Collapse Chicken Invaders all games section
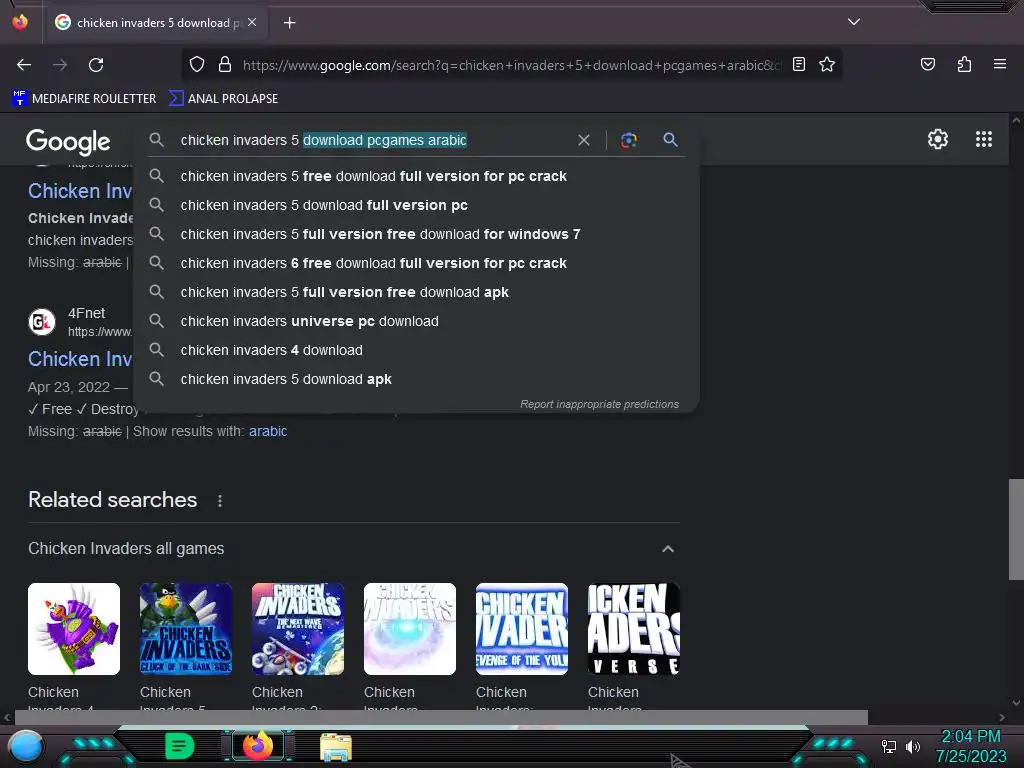The width and height of the screenshot is (1024, 768). 667,549
